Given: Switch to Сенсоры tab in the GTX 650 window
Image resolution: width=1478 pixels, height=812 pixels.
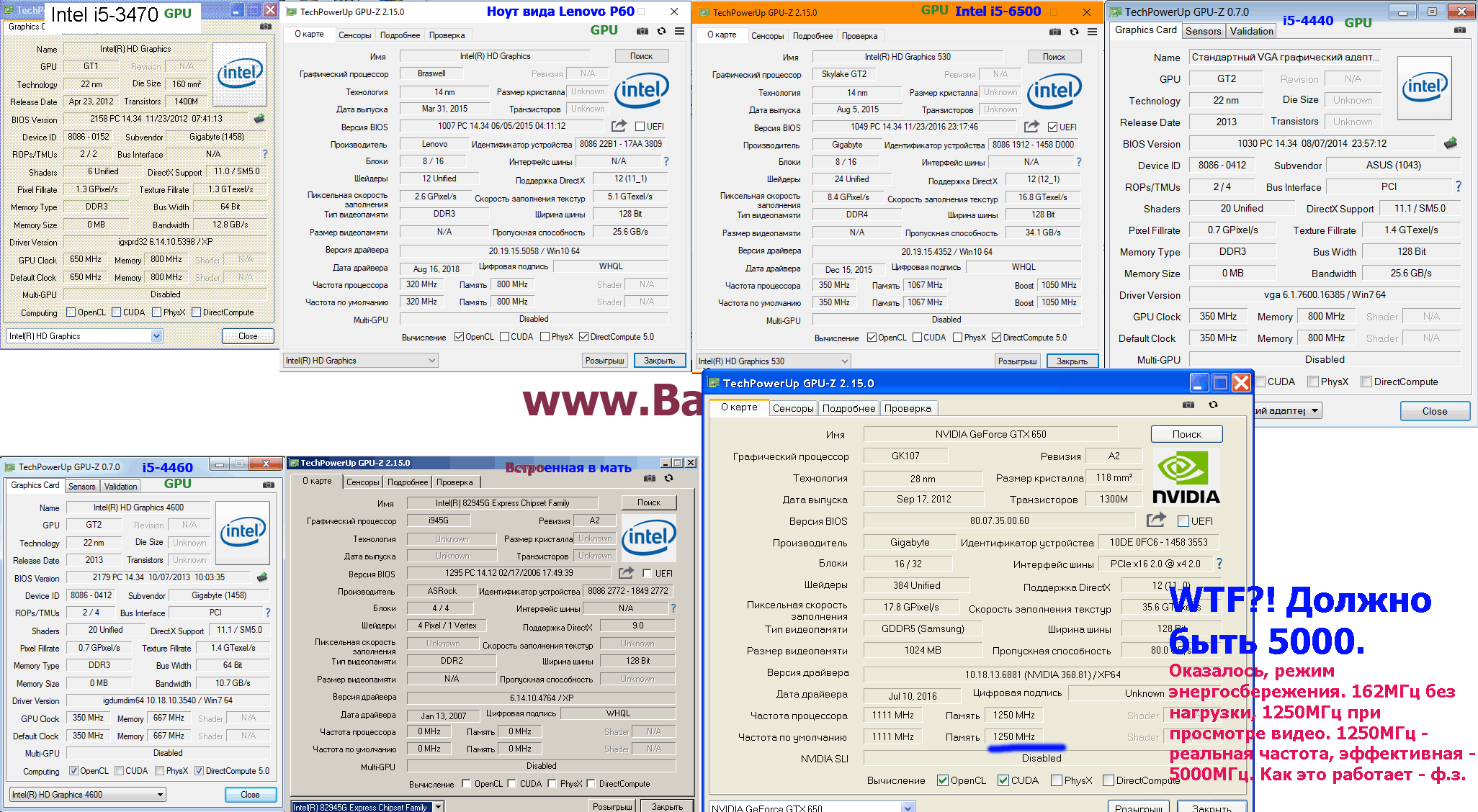Looking at the screenshot, I should (x=793, y=408).
